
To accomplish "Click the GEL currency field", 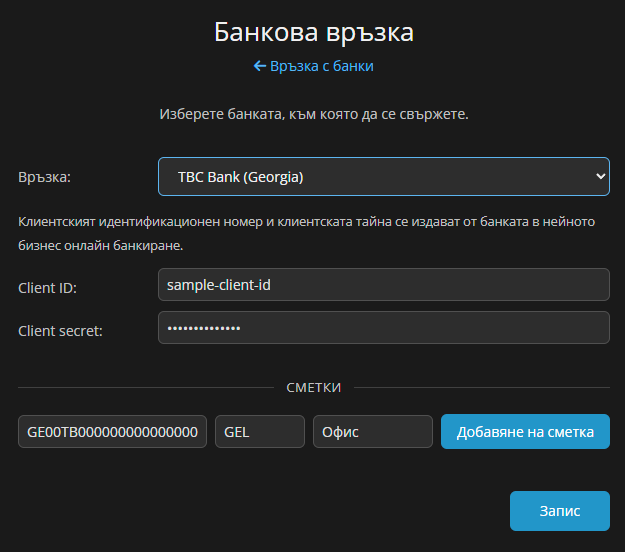I will (260, 432).
